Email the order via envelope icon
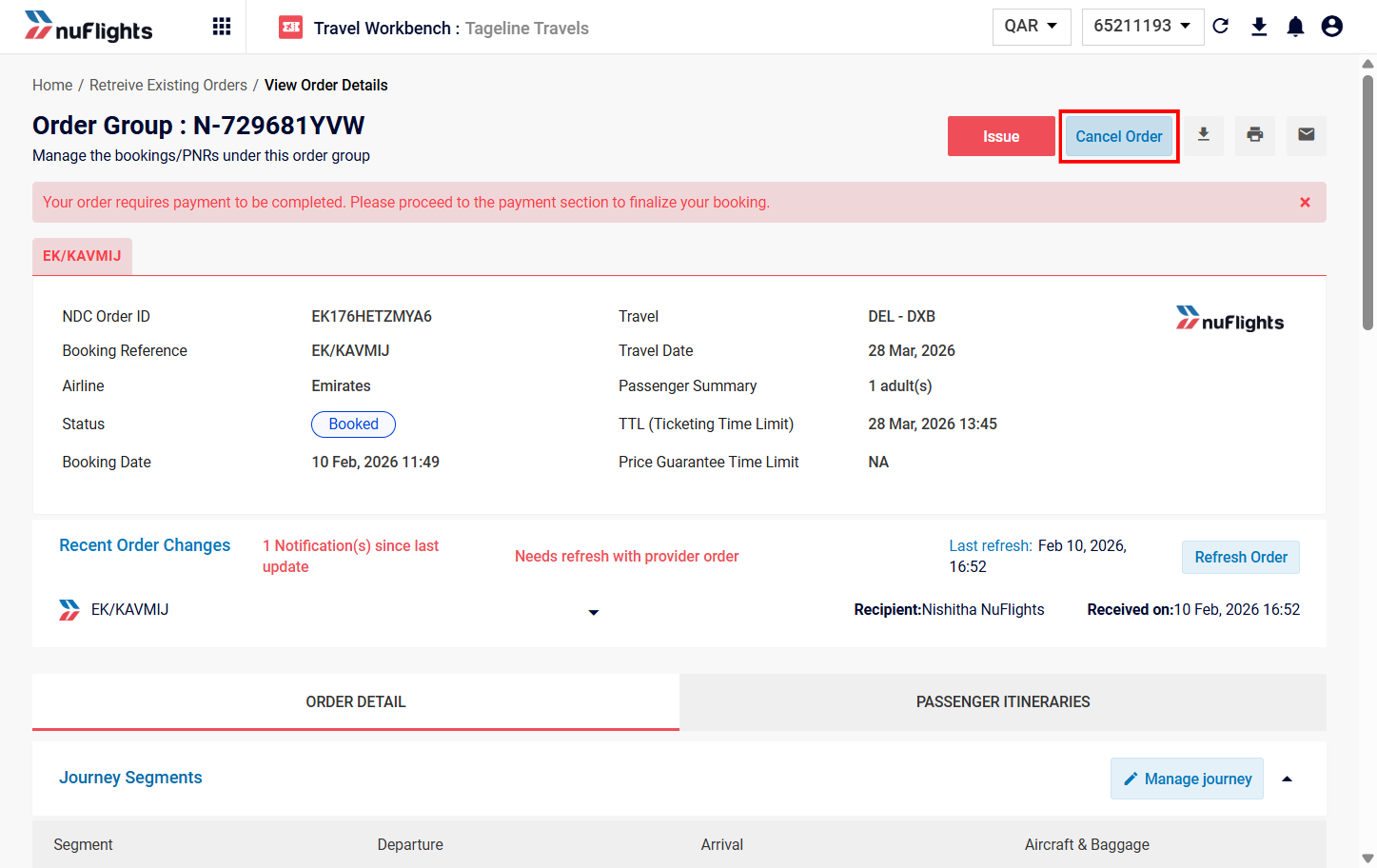The height and width of the screenshot is (868, 1377). point(1307,135)
